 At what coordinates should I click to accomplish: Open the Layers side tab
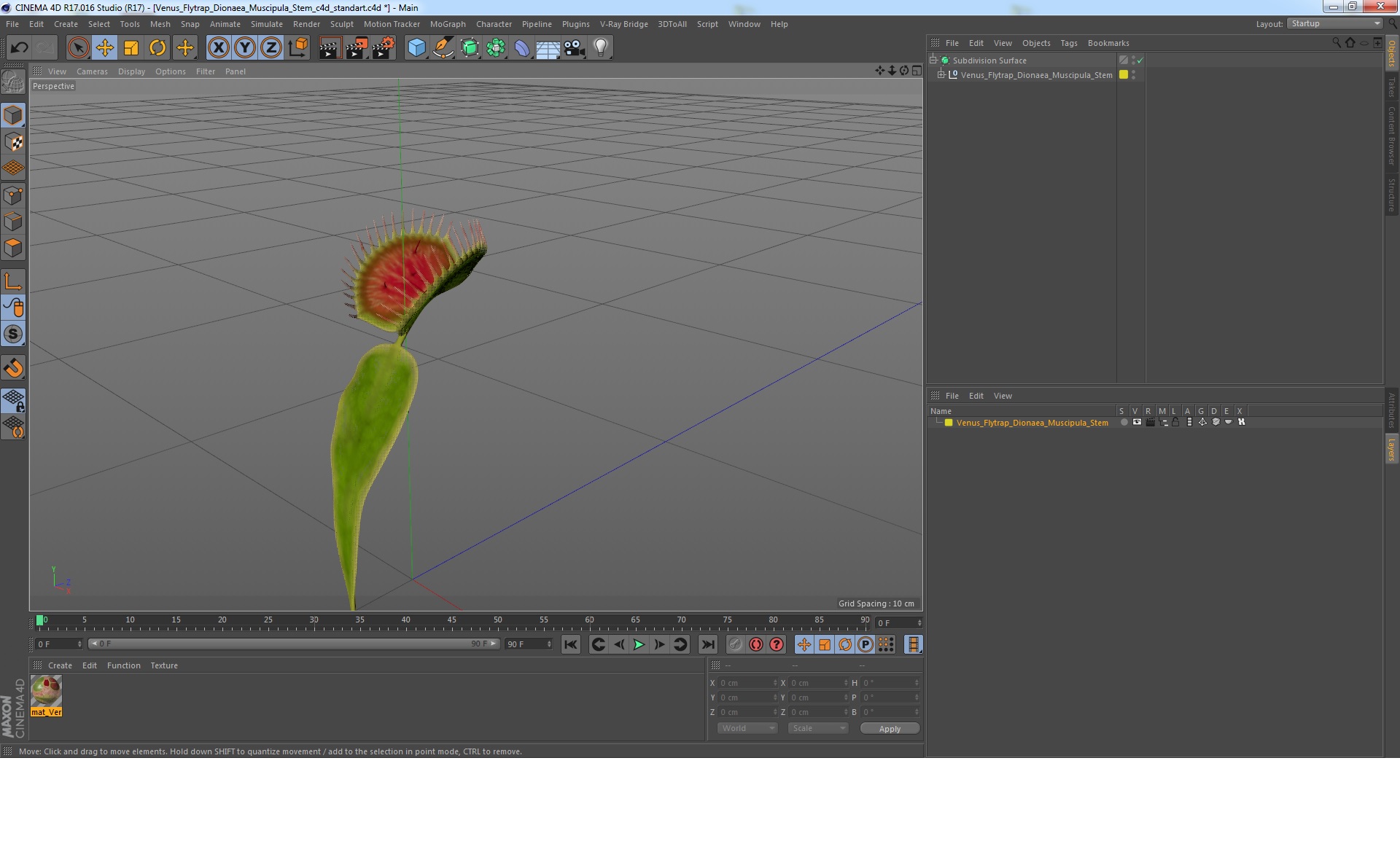(1391, 449)
